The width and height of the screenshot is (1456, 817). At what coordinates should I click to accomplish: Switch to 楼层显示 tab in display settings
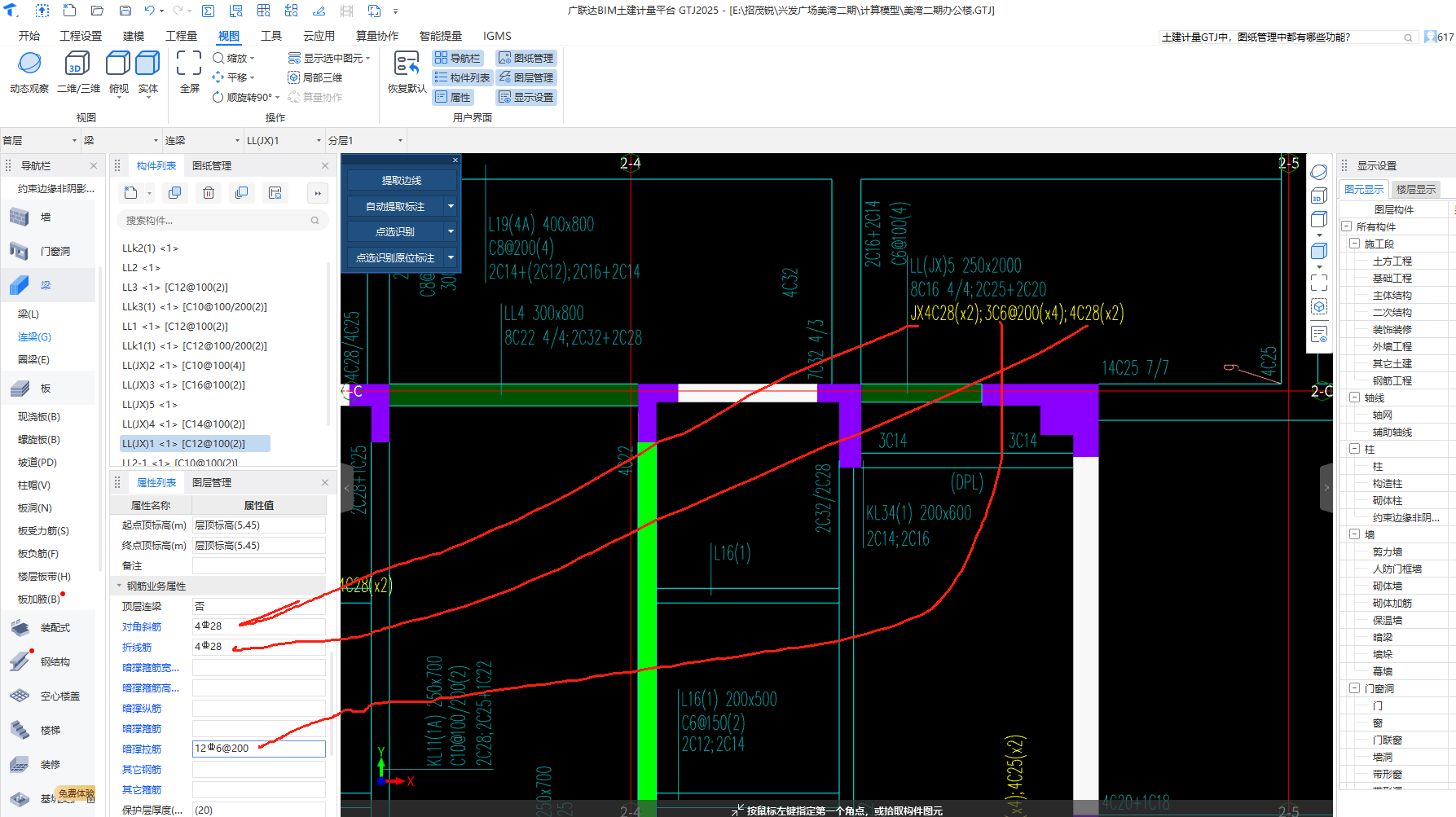pyautogui.click(x=1415, y=189)
